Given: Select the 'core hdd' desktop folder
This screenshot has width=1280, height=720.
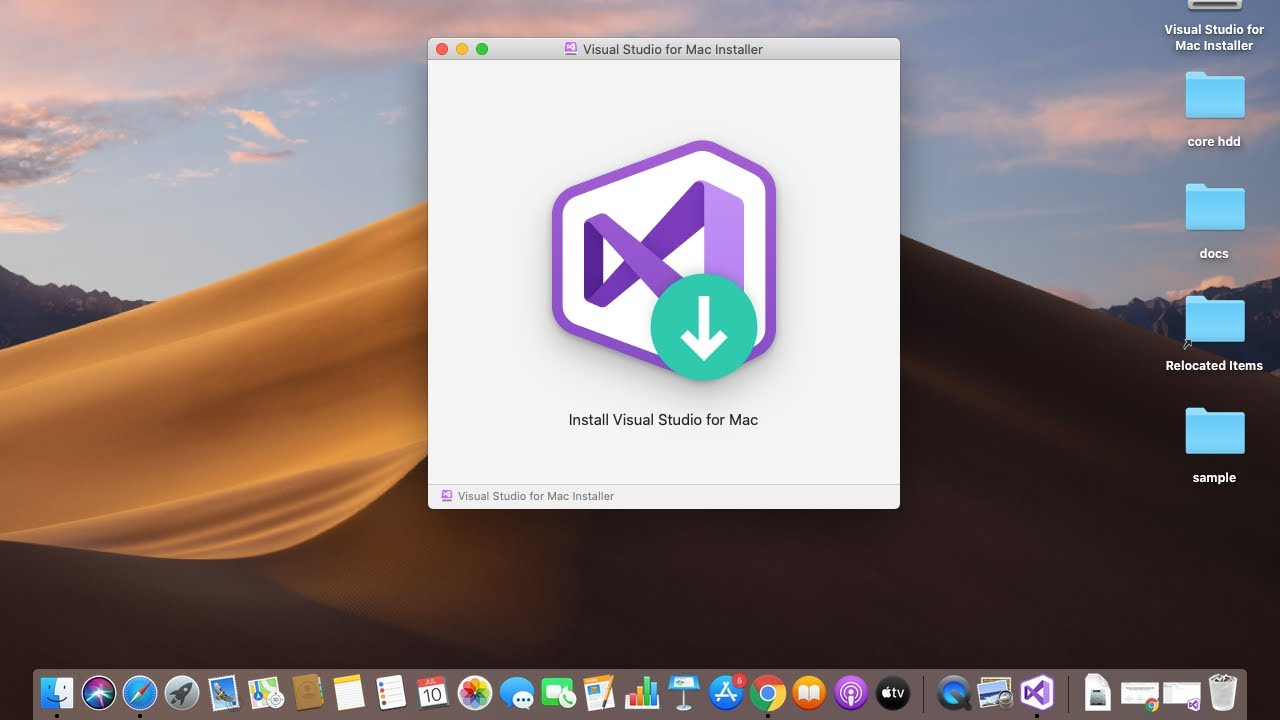Looking at the screenshot, I should click(x=1214, y=98).
